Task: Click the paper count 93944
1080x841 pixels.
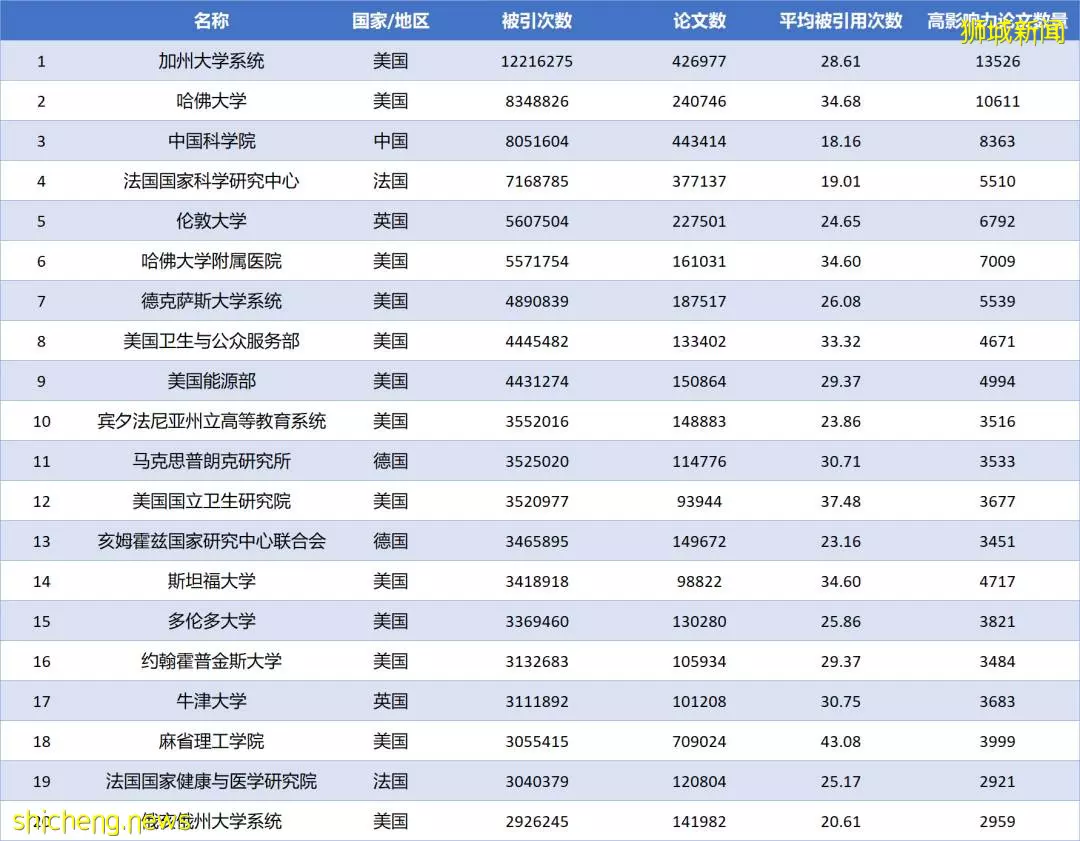Action: tap(699, 501)
